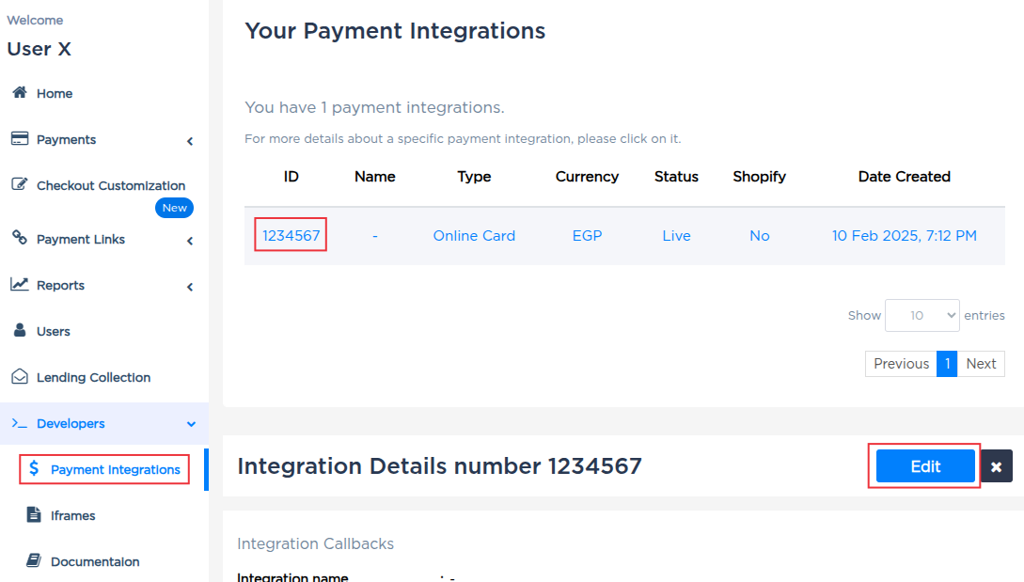Expand the Payment Links submenu arrow

[190, 240]
